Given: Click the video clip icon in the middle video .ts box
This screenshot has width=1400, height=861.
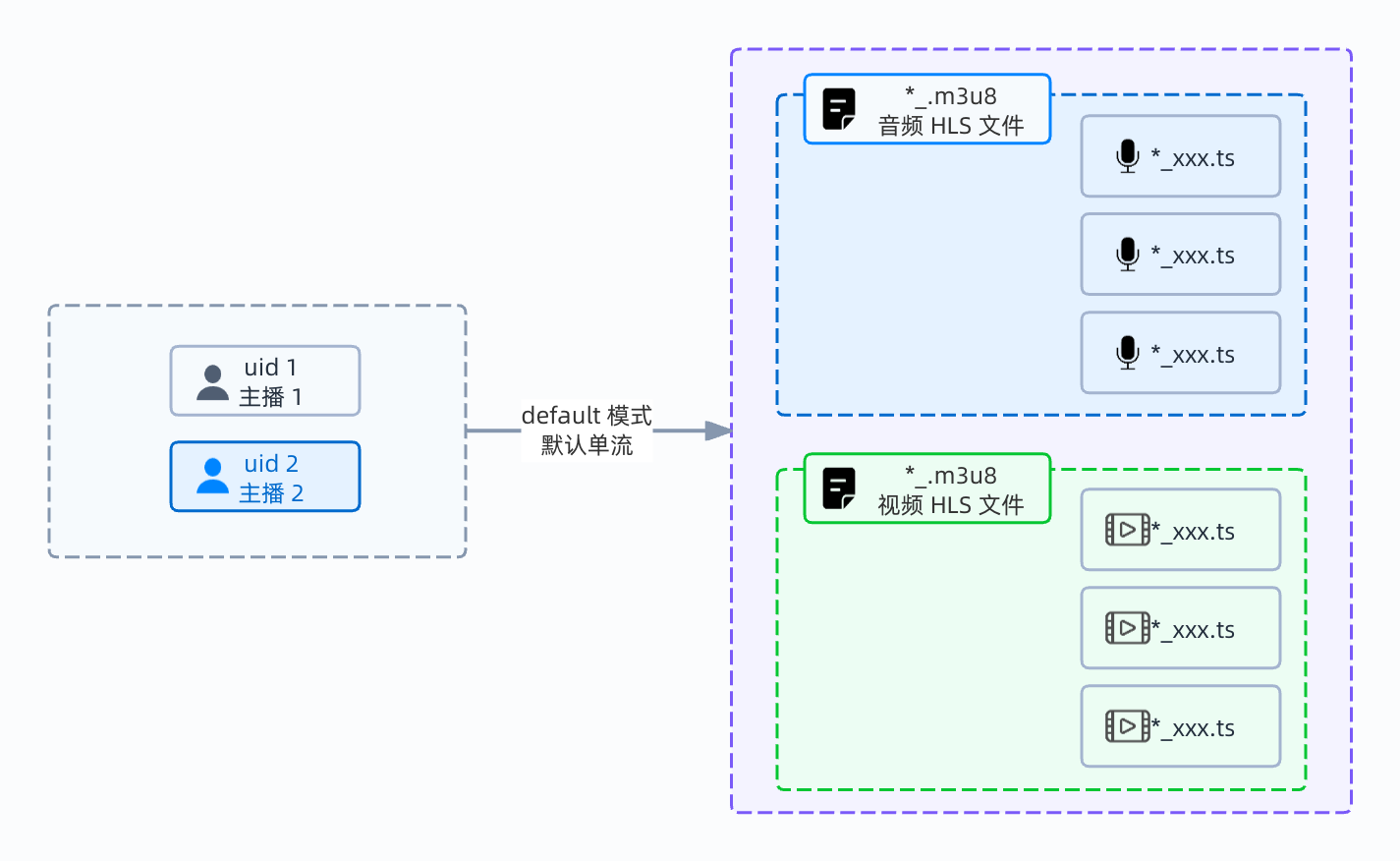Looking at the screenshot, I should pos(1128,628).
